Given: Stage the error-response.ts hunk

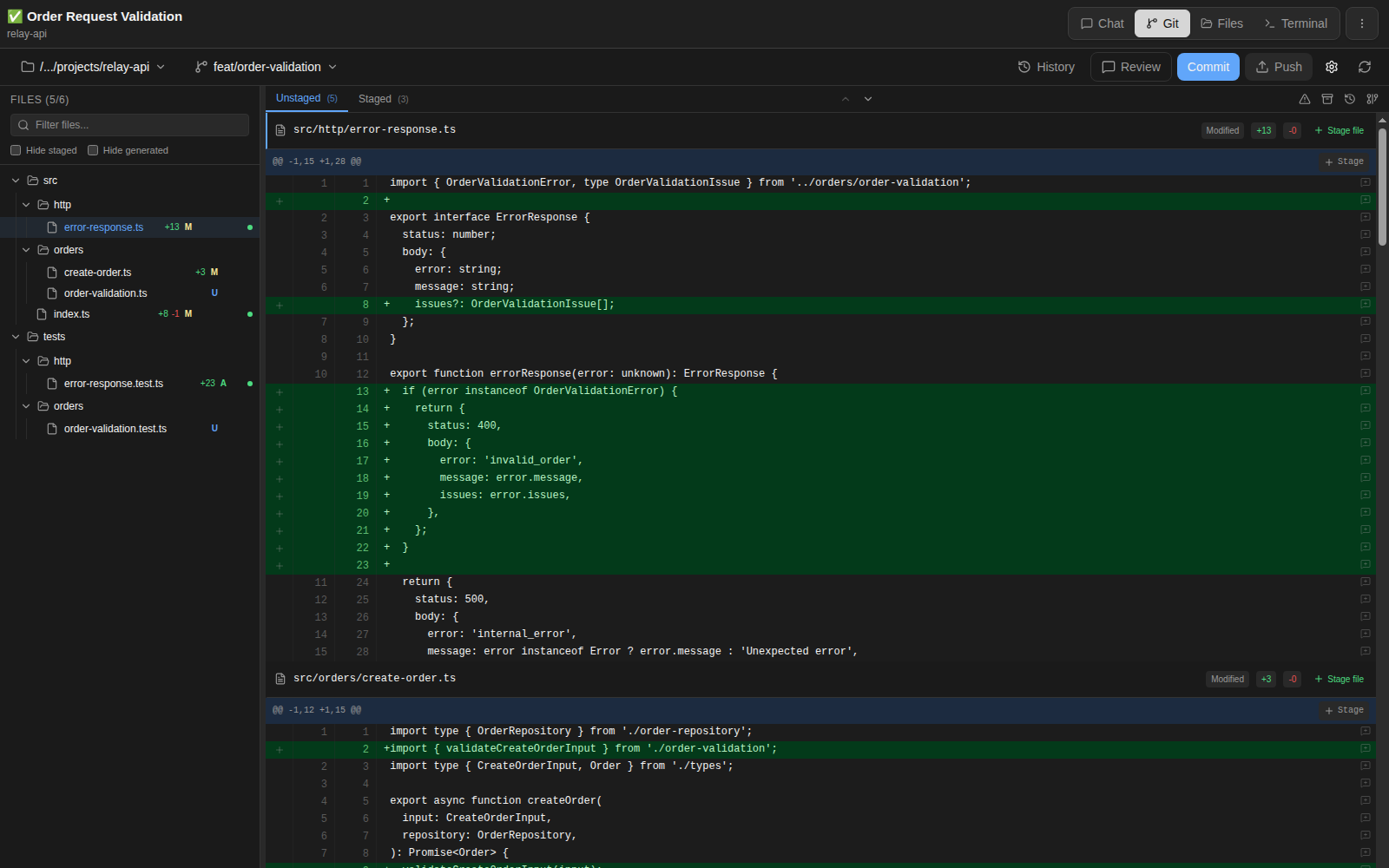Looking at the screenshot, I should point(1344,161).
